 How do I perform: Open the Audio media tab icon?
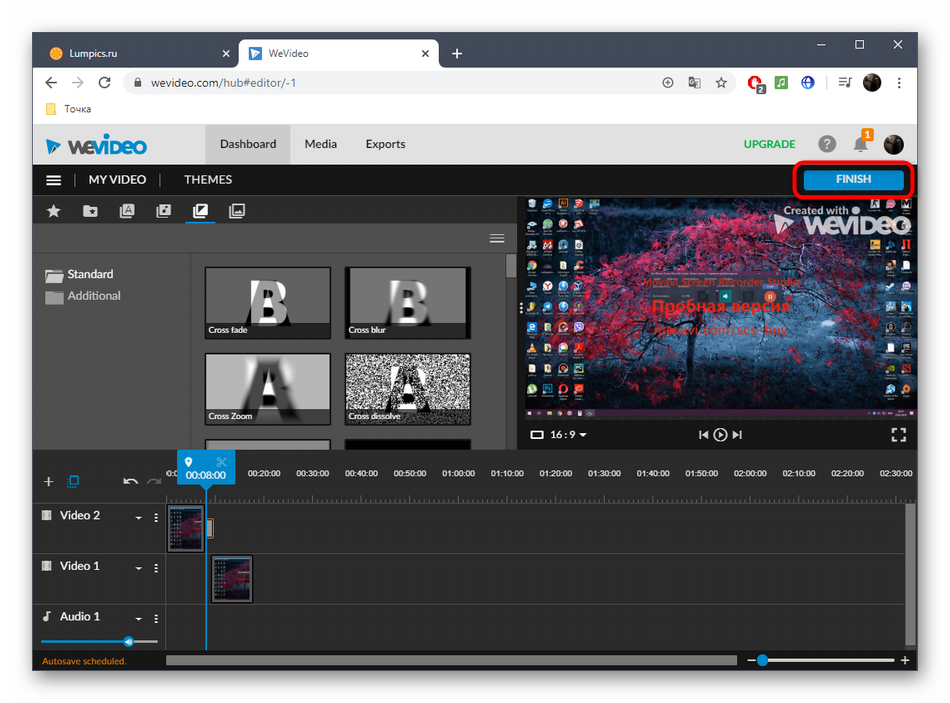(164, 211)
